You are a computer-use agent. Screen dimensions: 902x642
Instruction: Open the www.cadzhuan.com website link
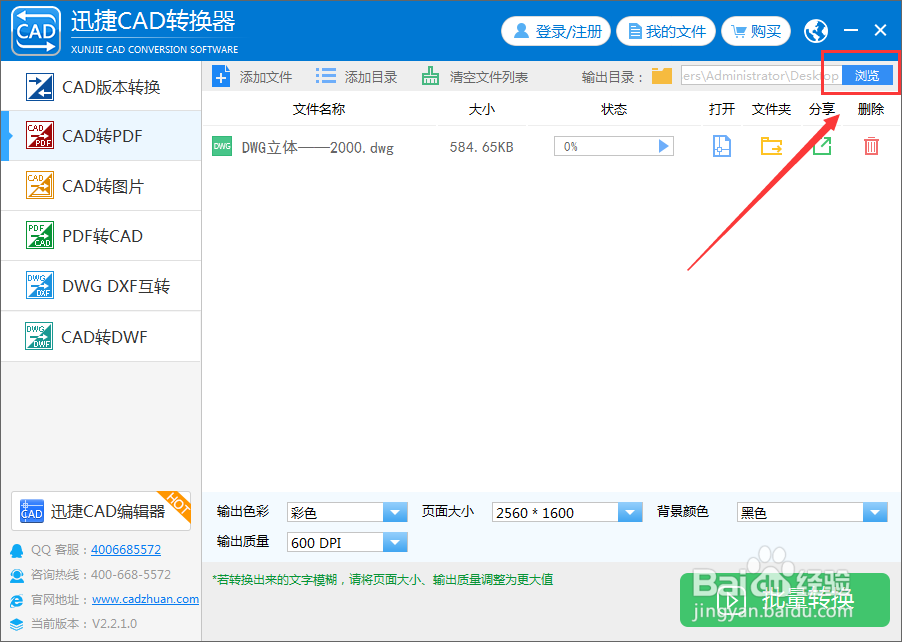145,599
